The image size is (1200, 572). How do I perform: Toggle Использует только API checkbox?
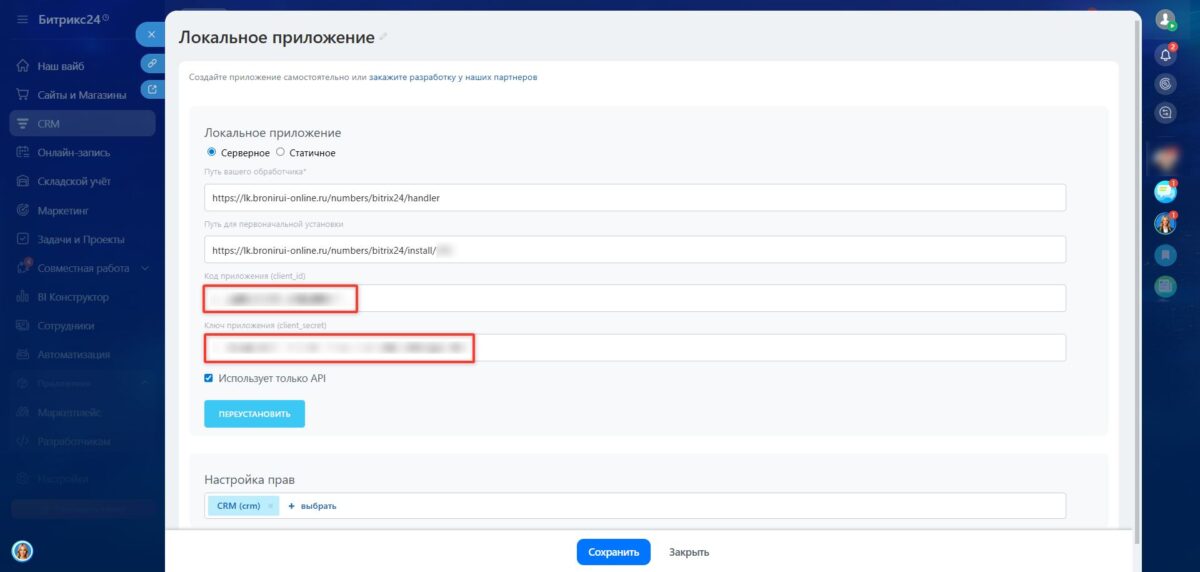(209, 378)
